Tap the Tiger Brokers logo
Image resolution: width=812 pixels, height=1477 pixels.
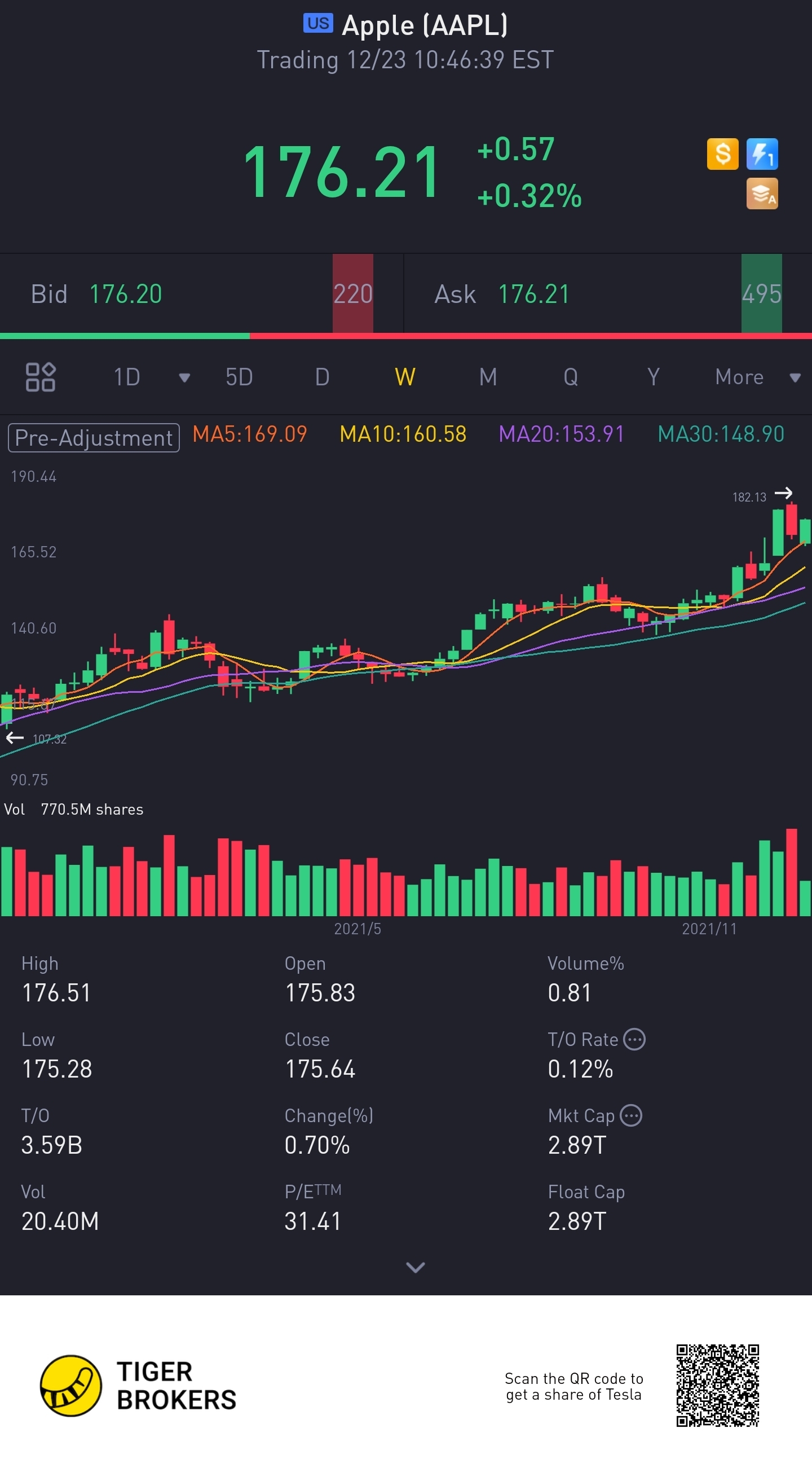click(x=138, y=1385)
